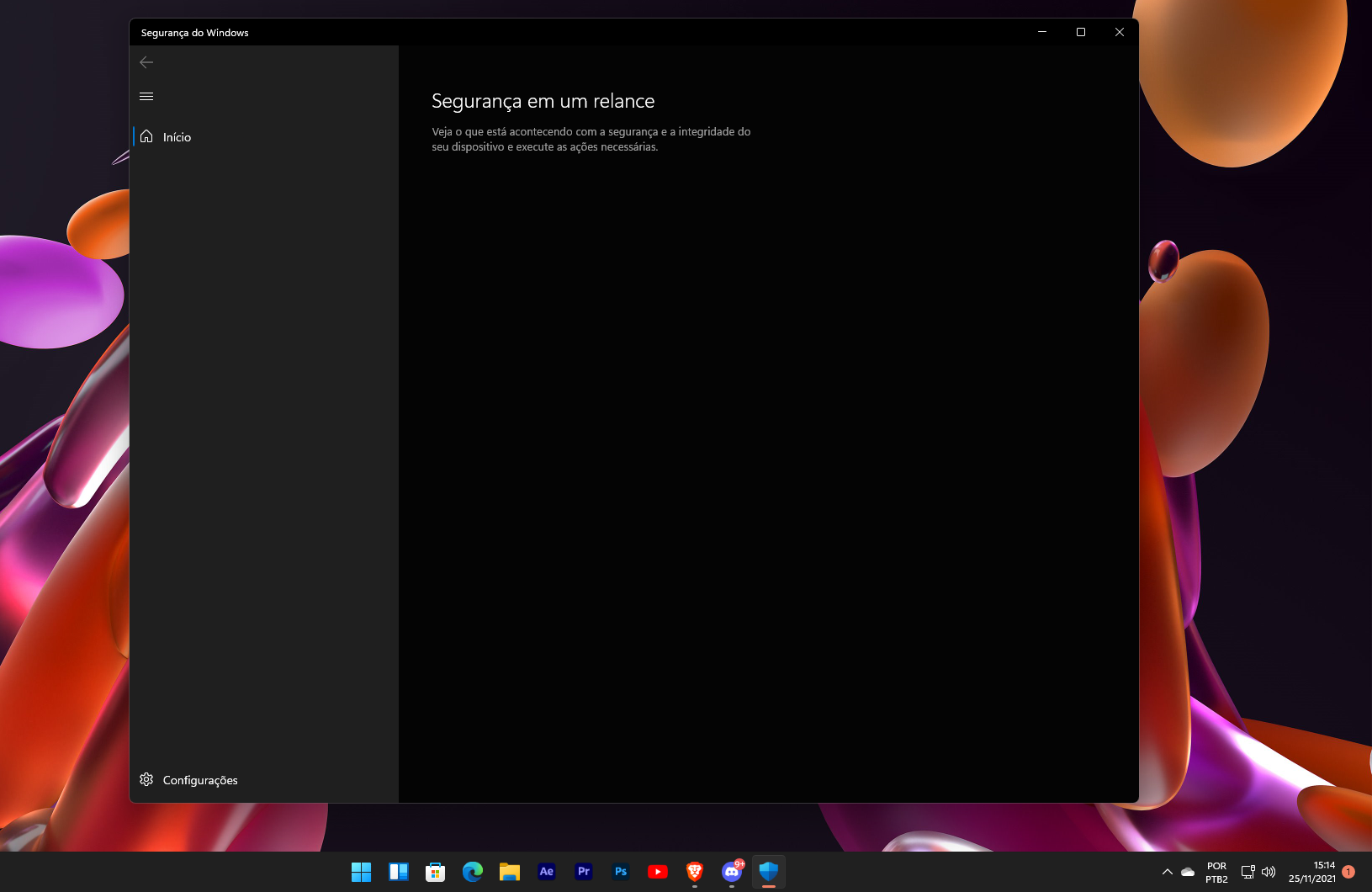Select Início in the sidebar
1372x892 pixels.
coord(264,136)
